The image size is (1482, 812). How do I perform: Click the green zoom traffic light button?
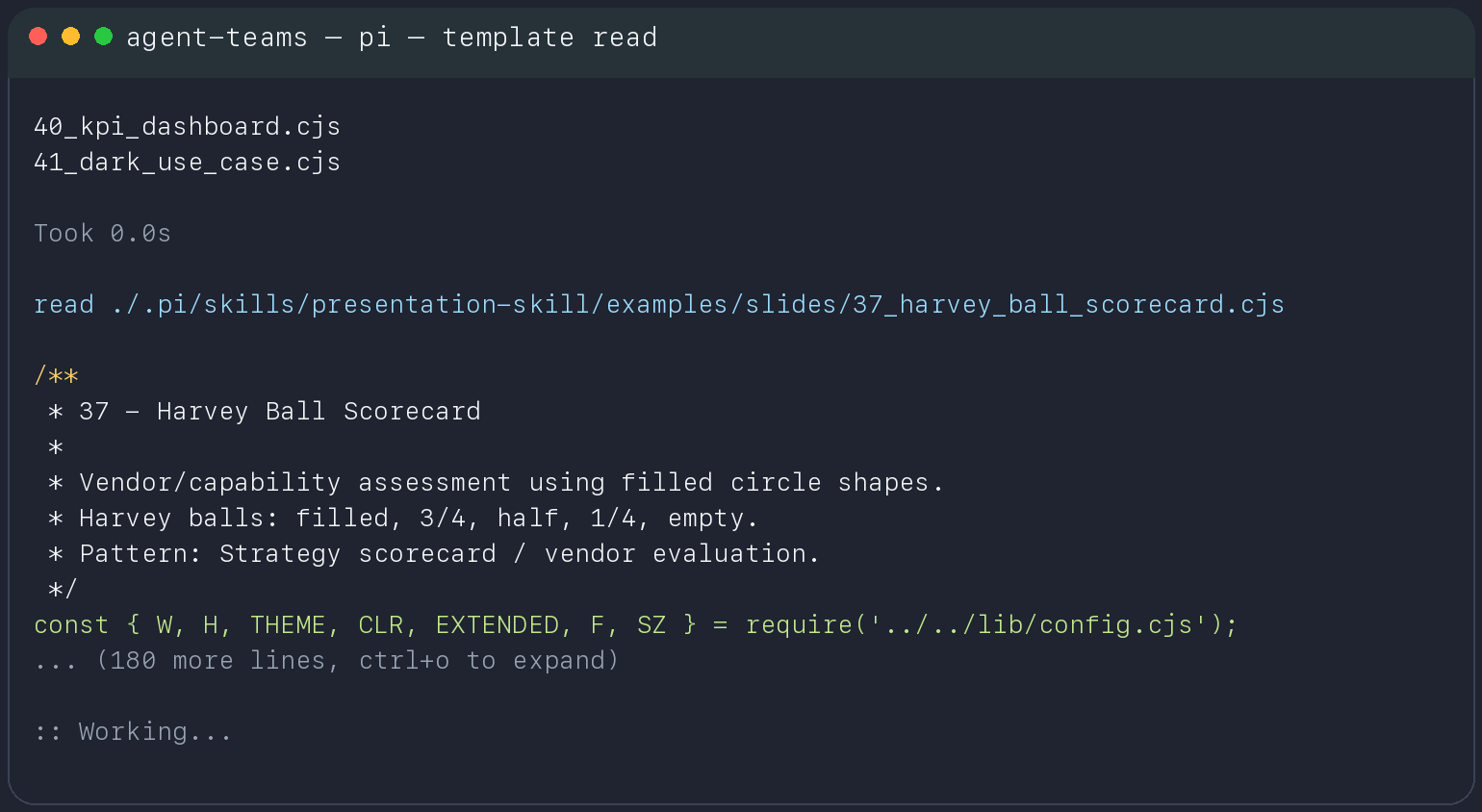pyautogui.click(x=101, y=37)
